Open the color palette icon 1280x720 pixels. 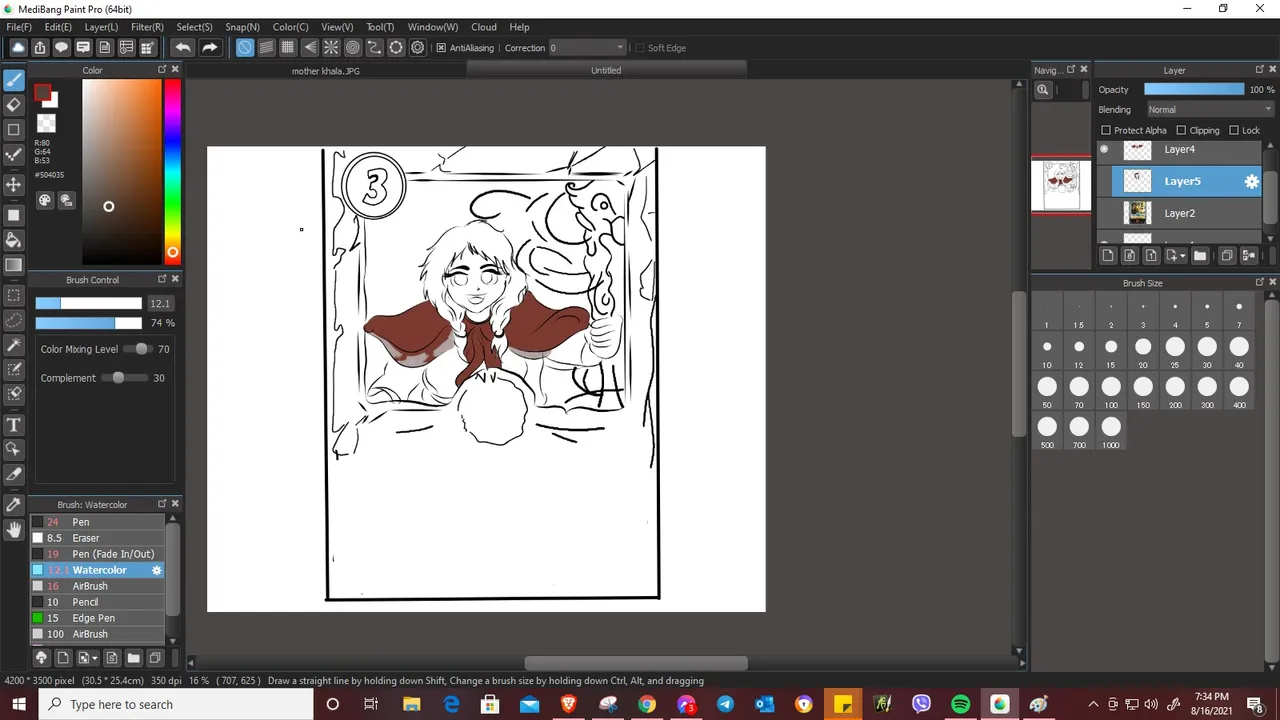point(45,200)
